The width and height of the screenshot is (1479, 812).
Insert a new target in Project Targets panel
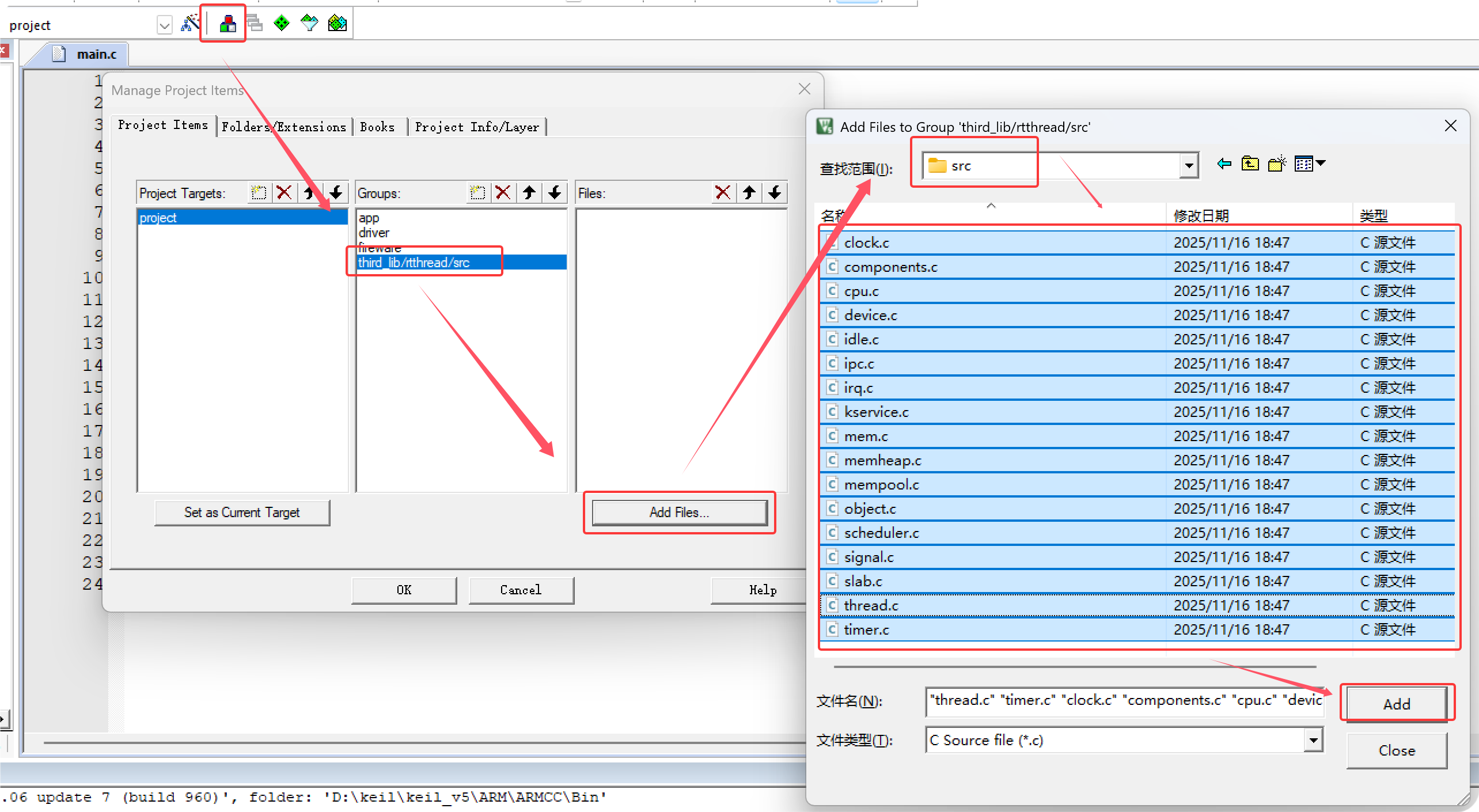259,192
